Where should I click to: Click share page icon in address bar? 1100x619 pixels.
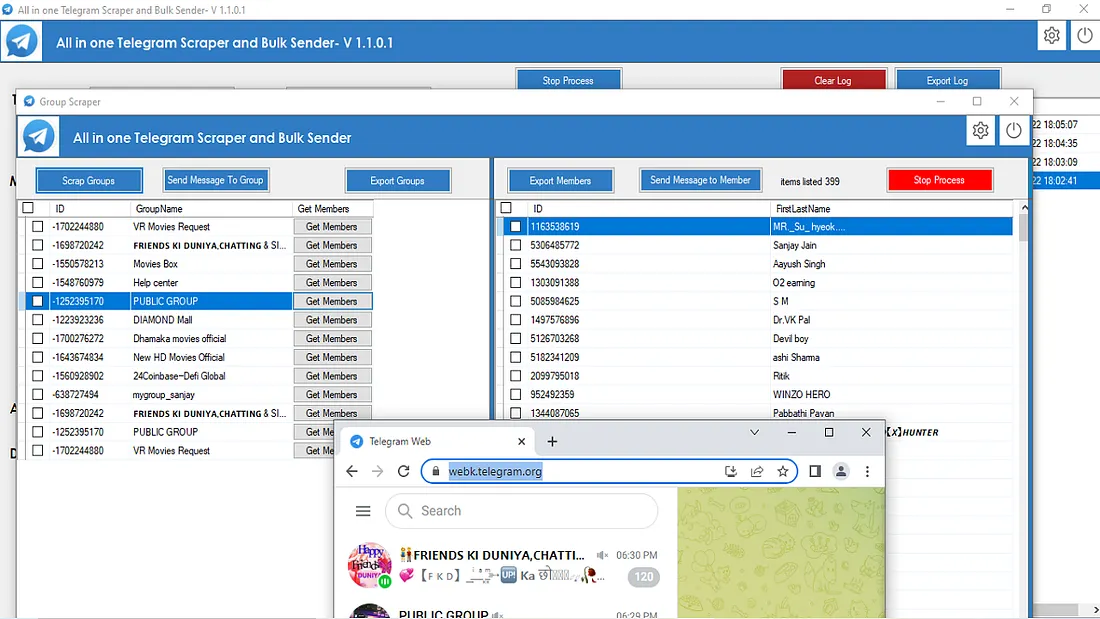tap(757, 472)
